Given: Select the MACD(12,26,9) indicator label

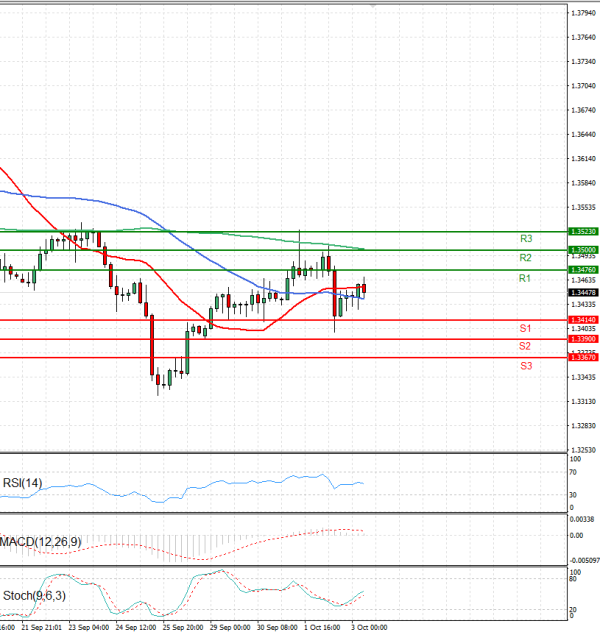Looking at the screenshot, I should pyautogui.click(x=41, y=542).
